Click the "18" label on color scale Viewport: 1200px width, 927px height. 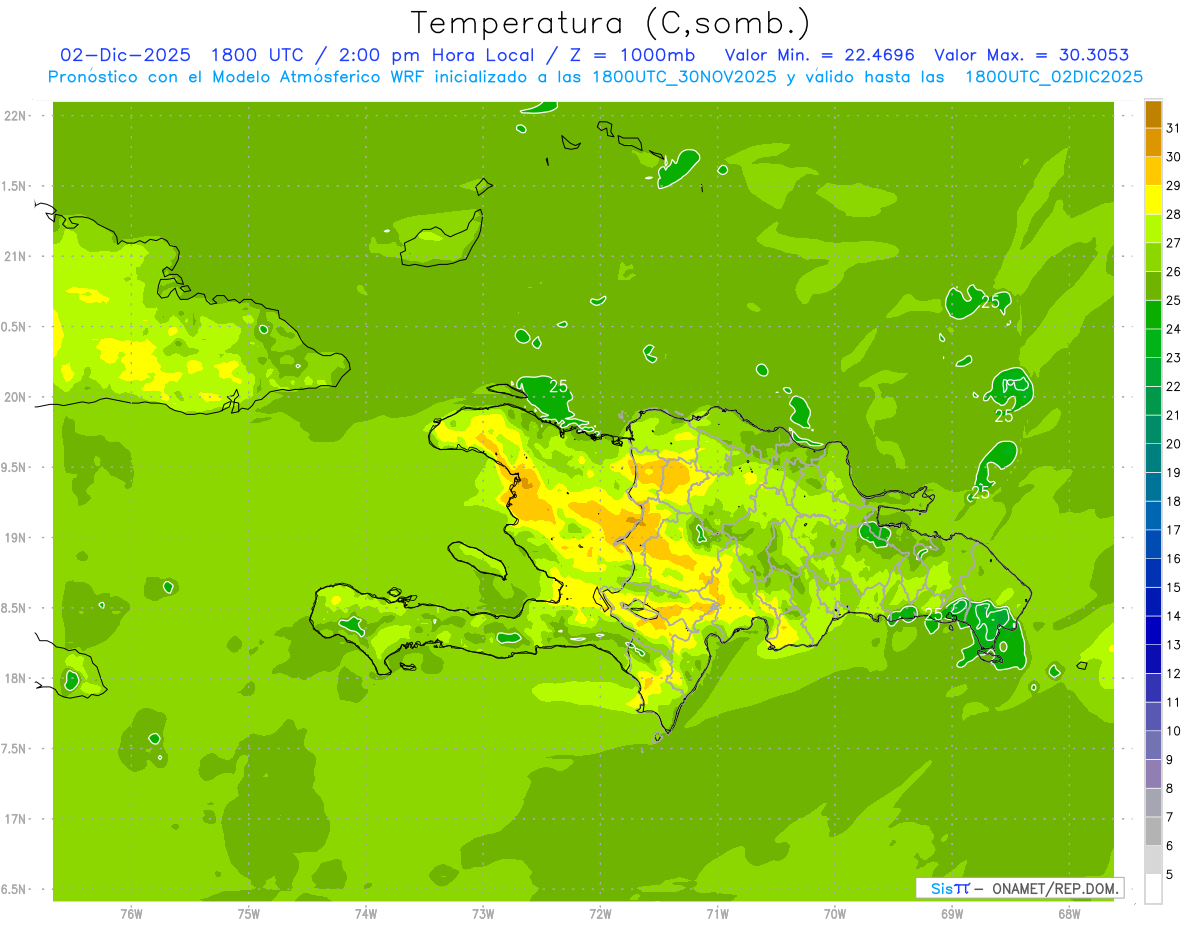pos(1173,500)
